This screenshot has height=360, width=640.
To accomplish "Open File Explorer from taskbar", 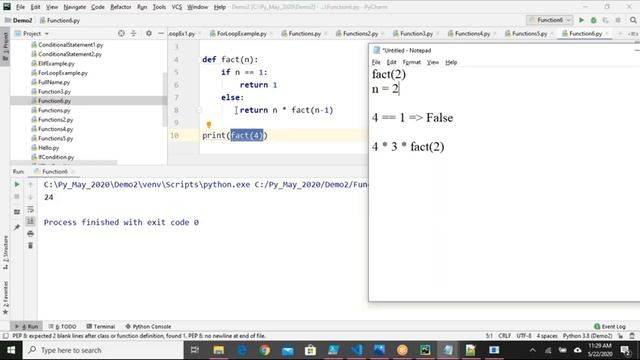I will tap(218, 350).
